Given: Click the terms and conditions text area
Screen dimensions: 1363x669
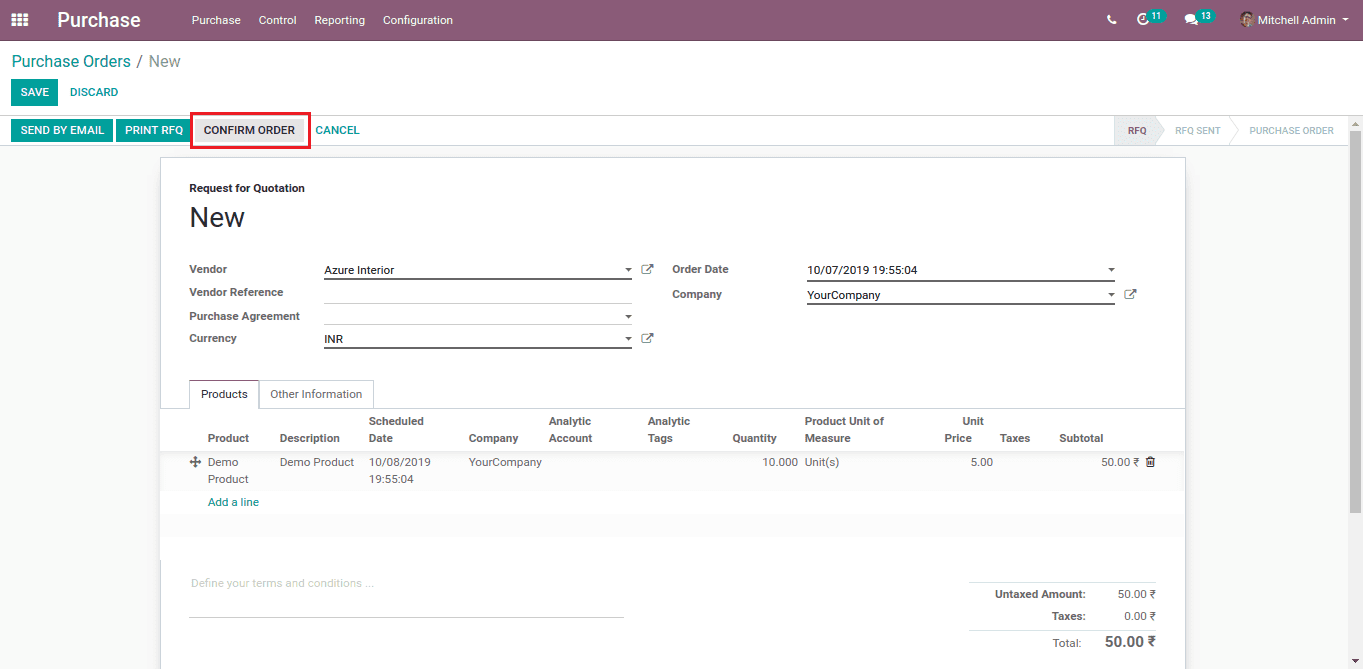Looking at the screenshot, I should 406,595.
